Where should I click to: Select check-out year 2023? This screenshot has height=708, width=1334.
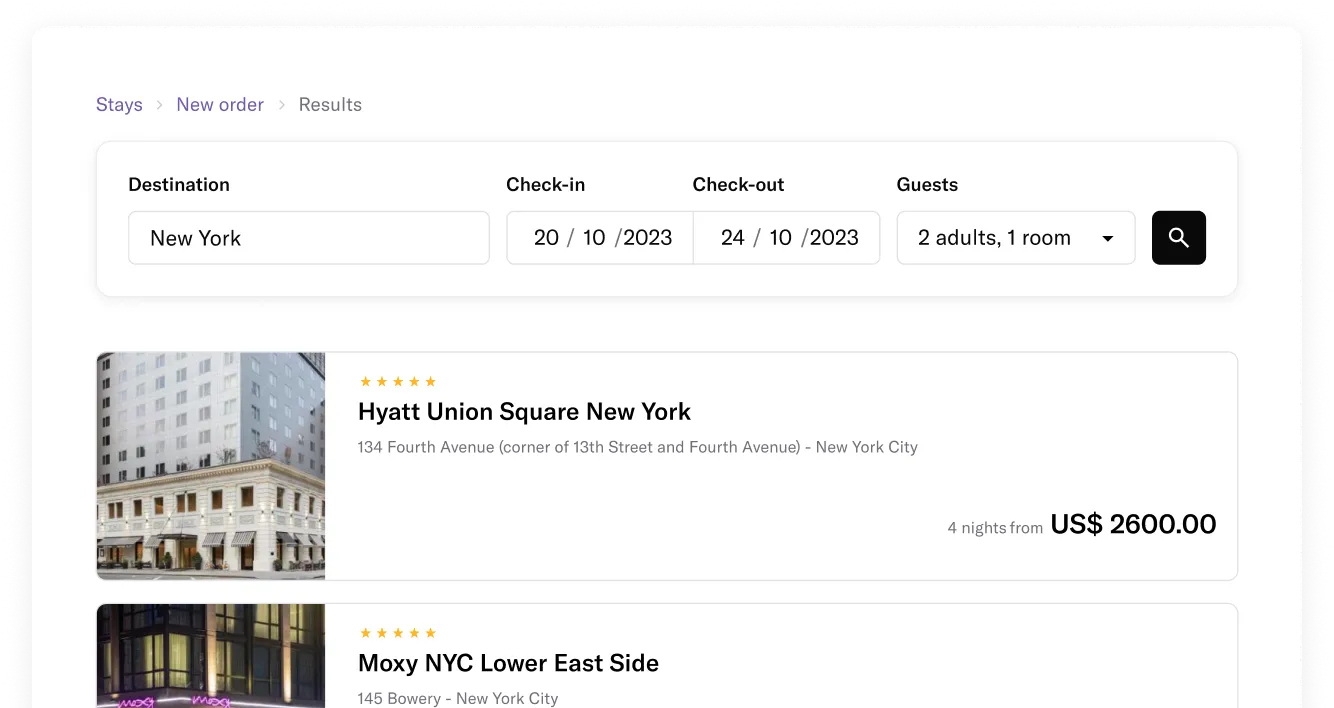pos(834,238)
